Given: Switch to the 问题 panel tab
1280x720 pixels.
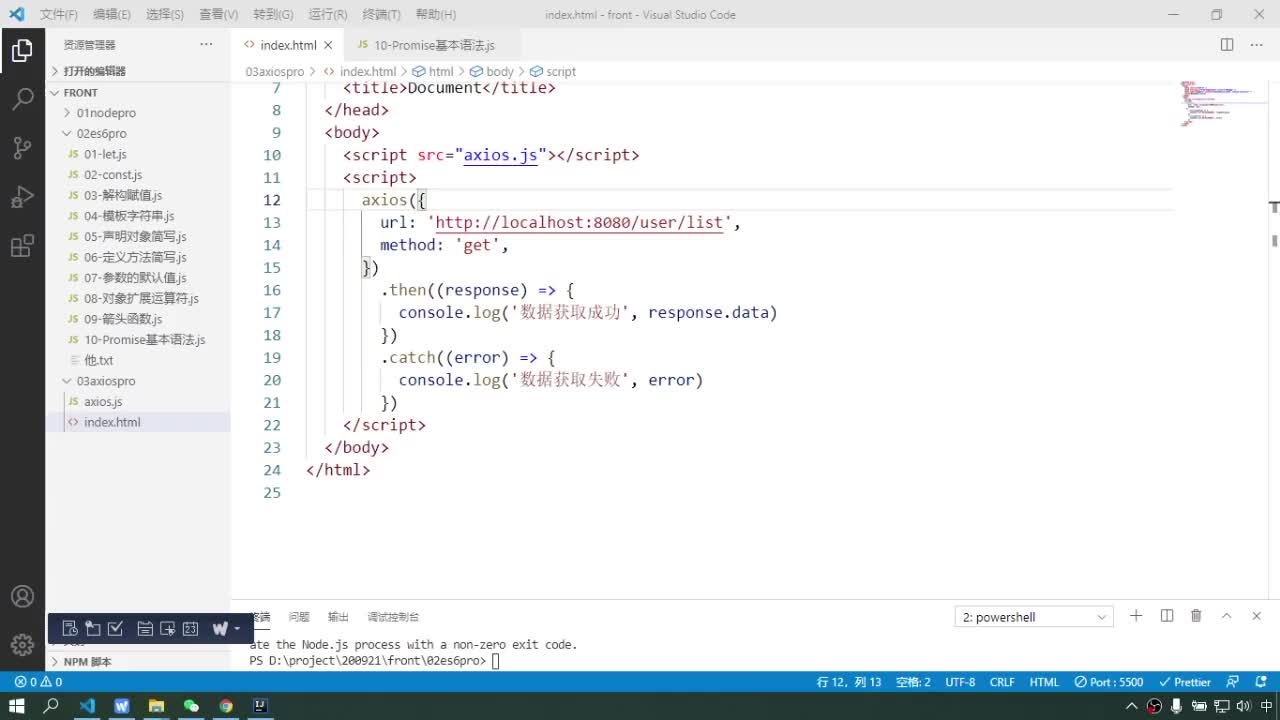Looking at the screenshot, I should click(299, 617).
